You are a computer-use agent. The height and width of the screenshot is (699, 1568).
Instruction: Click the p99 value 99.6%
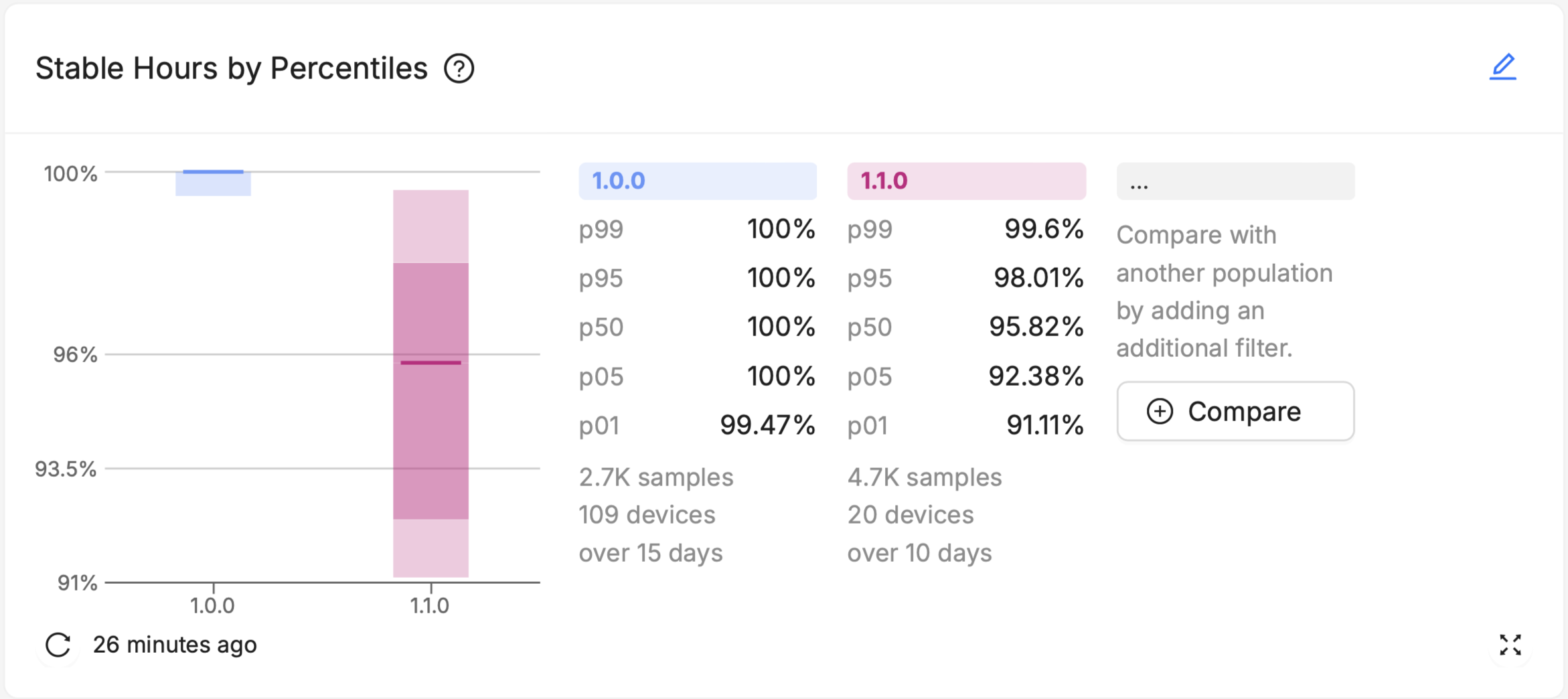pyautogui.click(x=1044, y=229)
